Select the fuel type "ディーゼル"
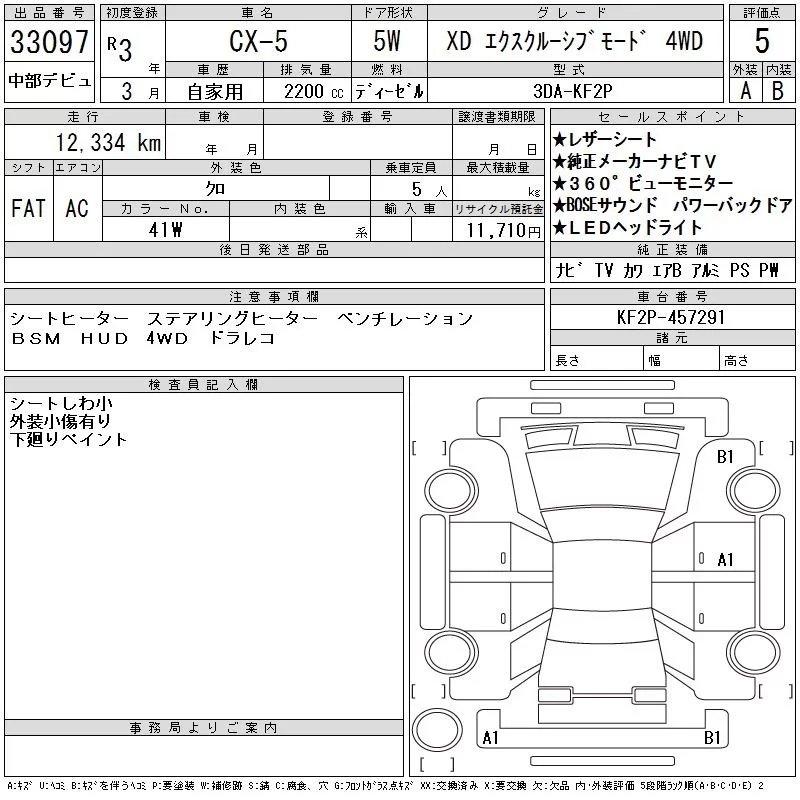 [x=389, y=92]
